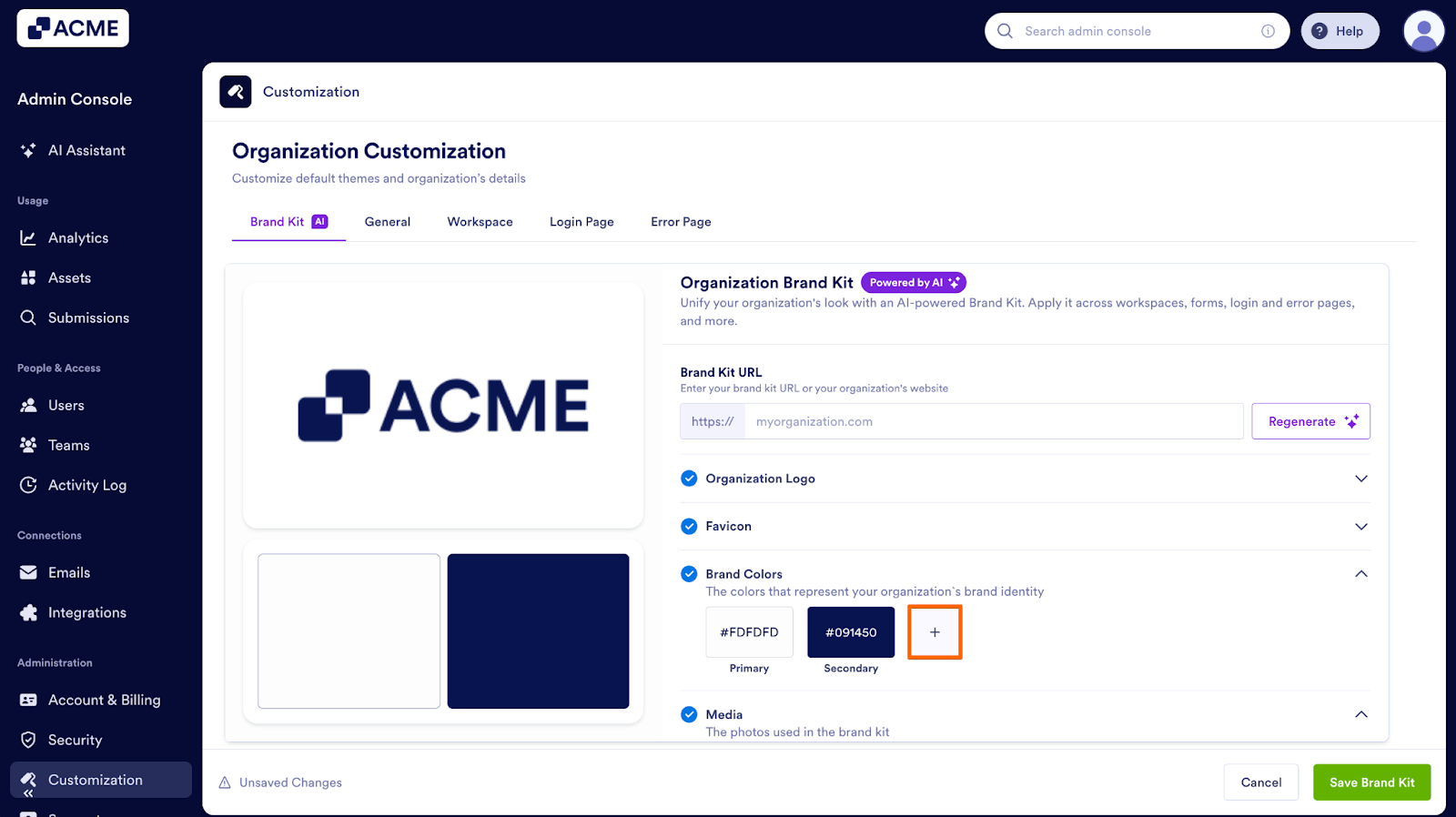Click the Emails envelope icon
This screenshot has width=1456, height=817.
(x=28, y=572)
